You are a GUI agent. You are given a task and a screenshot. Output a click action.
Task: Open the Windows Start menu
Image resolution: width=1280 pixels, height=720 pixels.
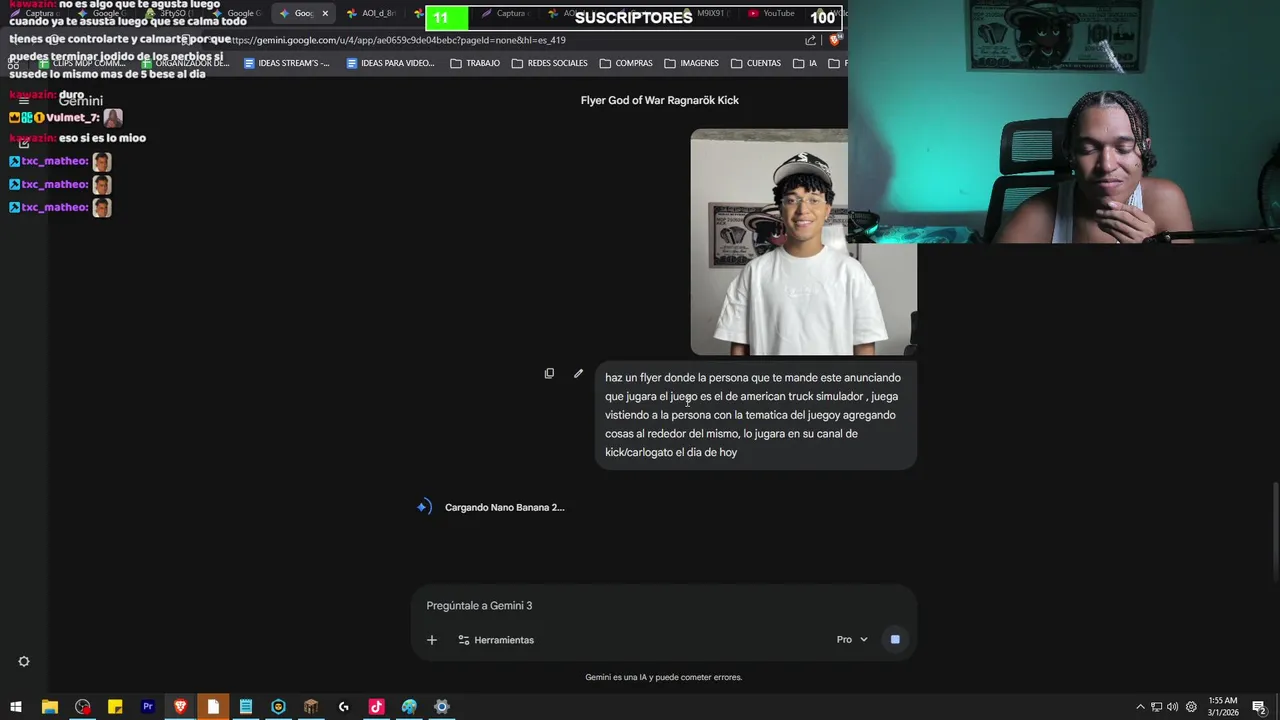click(16, 707)
